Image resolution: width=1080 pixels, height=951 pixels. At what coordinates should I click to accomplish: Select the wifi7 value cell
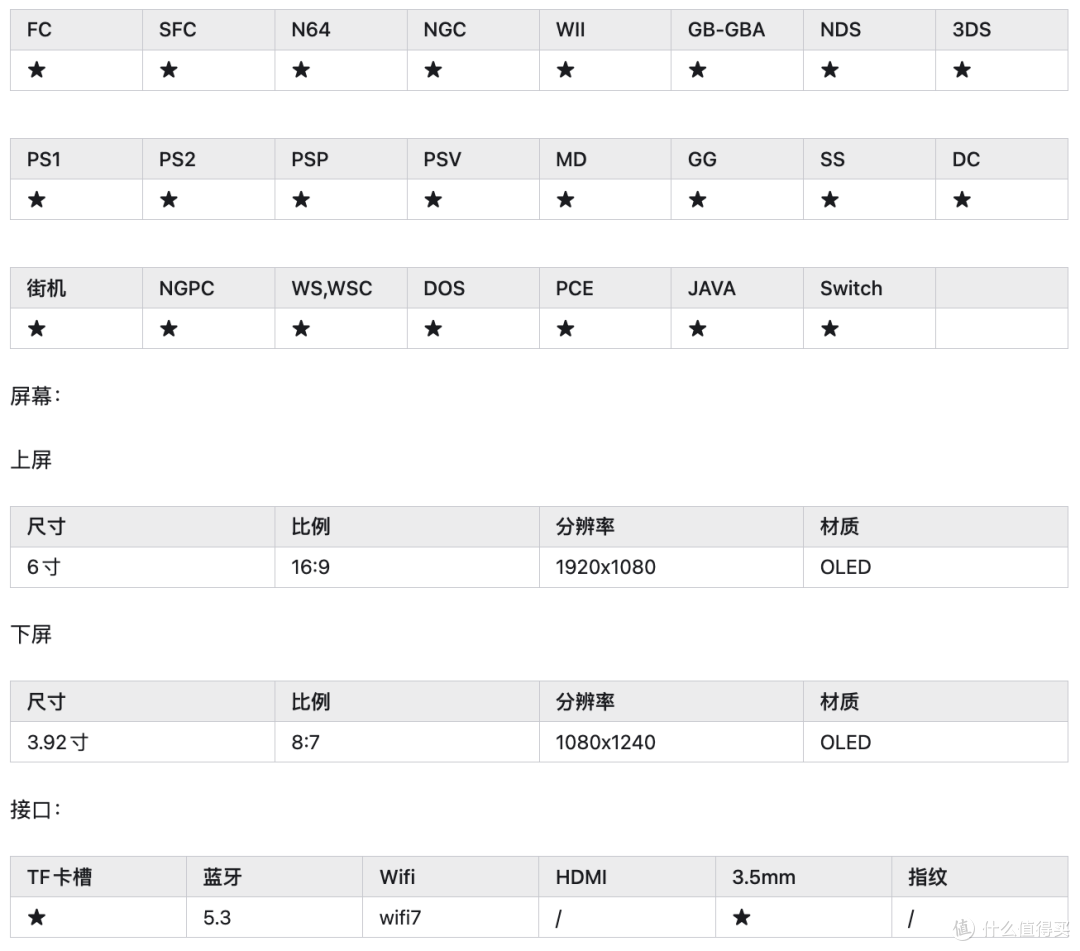(x=450, y=917)
